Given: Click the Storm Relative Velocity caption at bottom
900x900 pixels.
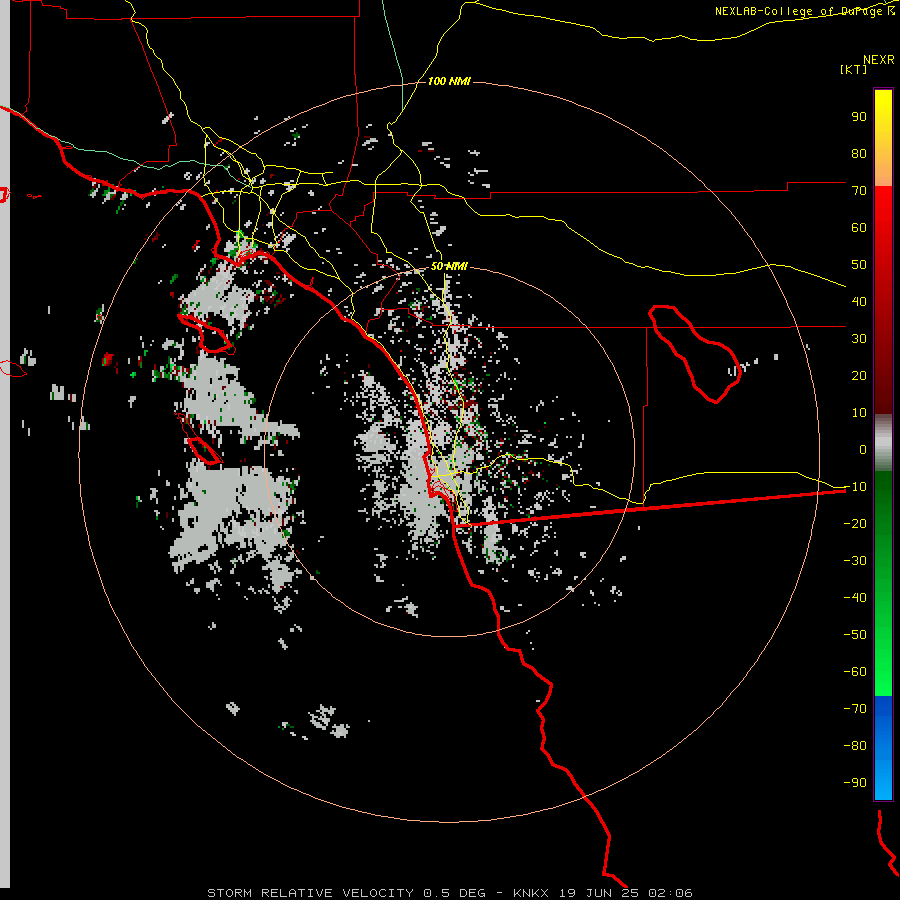Looking at the screenshot, I should pyautogui.click(x=450, y=893).
